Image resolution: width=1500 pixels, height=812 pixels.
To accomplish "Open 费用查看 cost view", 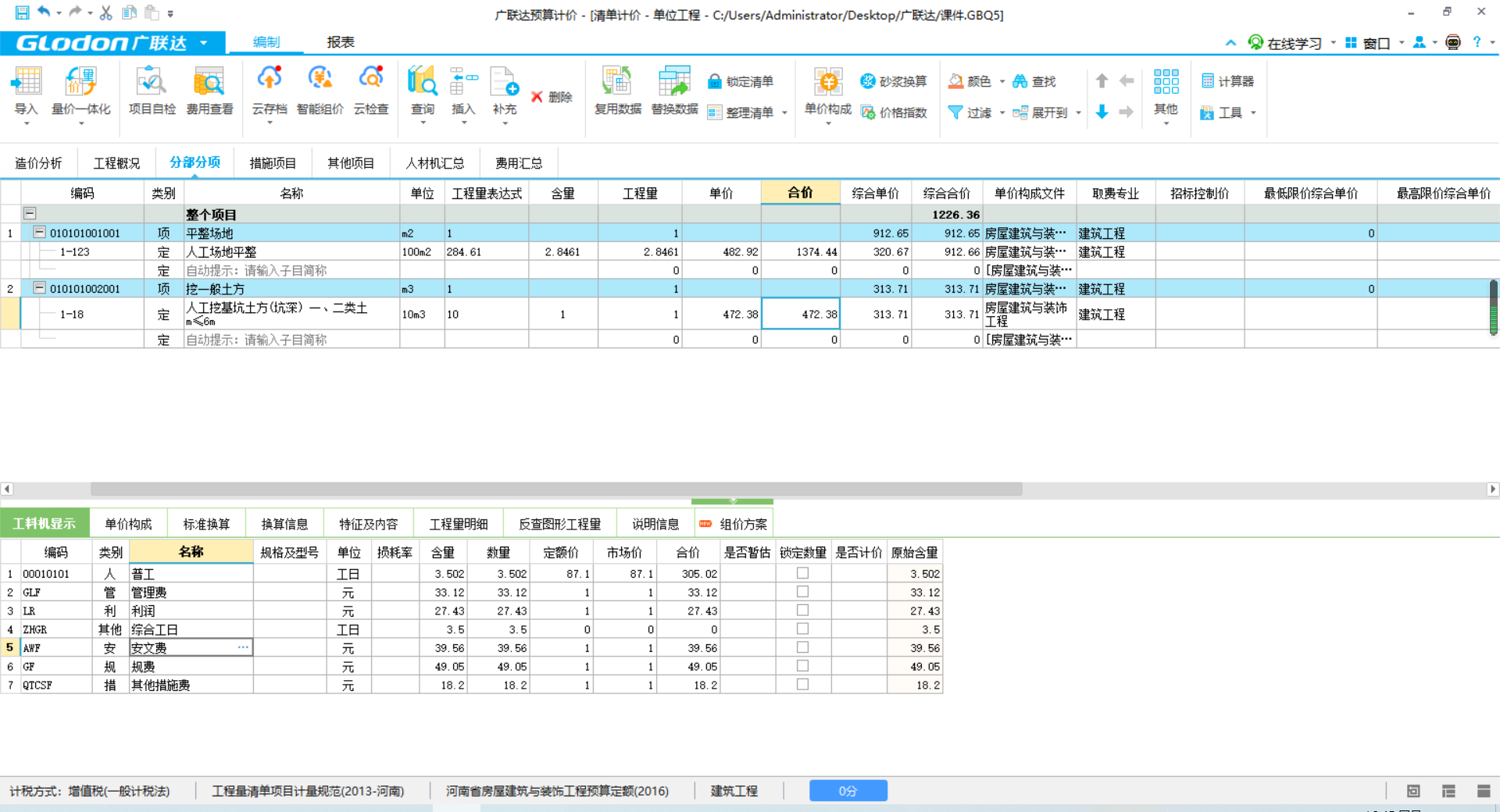I will tap(209, 92).
